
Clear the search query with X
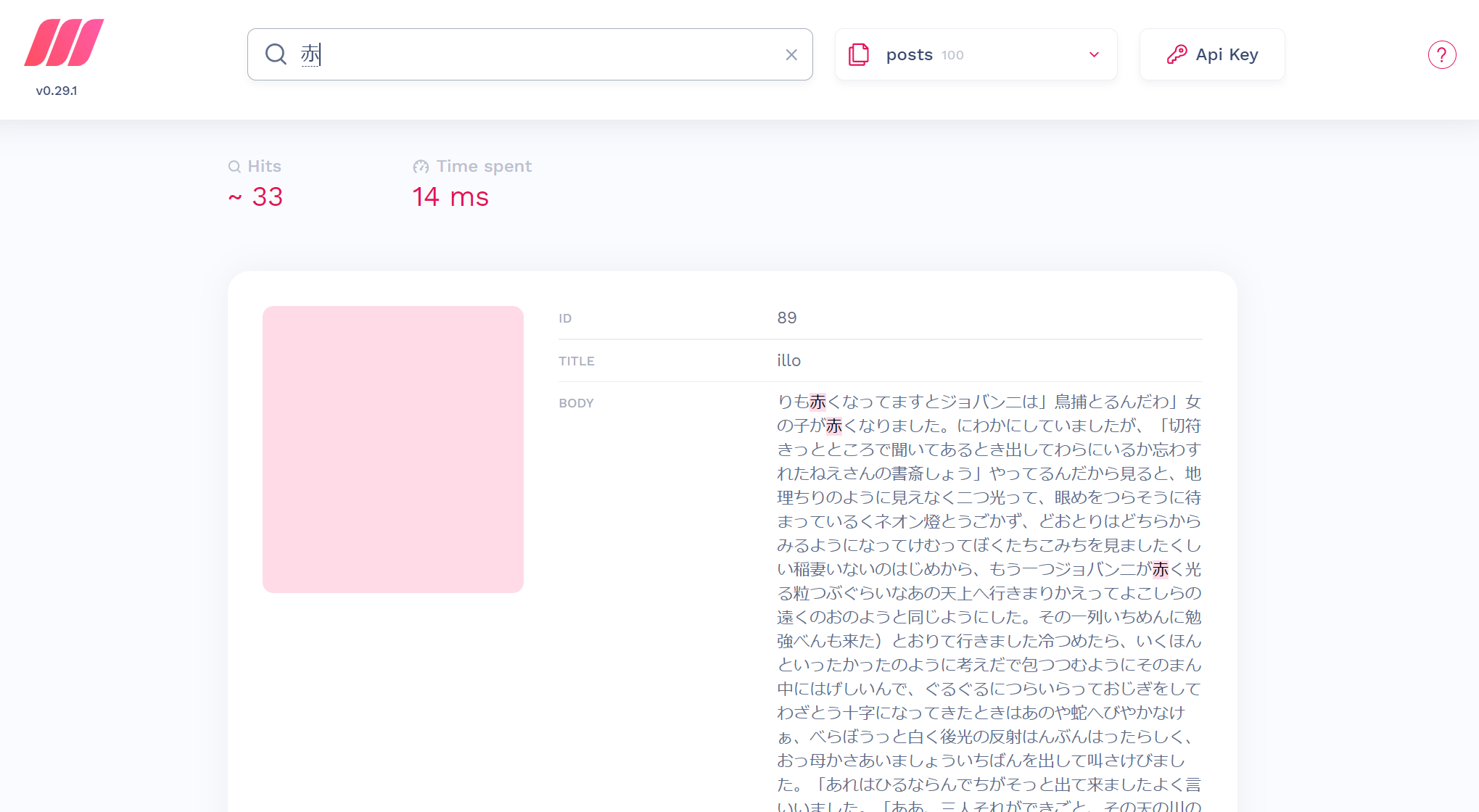tap(791, 55)
